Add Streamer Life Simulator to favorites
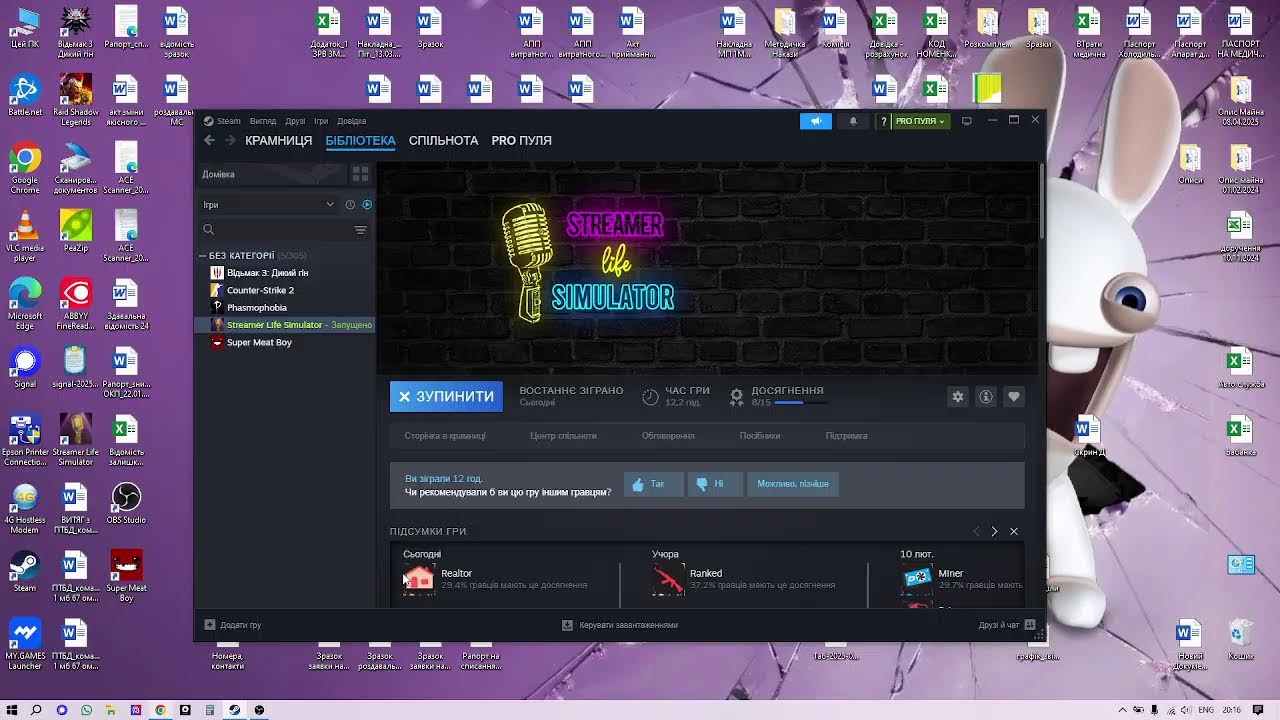The height and width of the screenshot is (720, 1280). pyautogui.click(x=1013, y=397)
